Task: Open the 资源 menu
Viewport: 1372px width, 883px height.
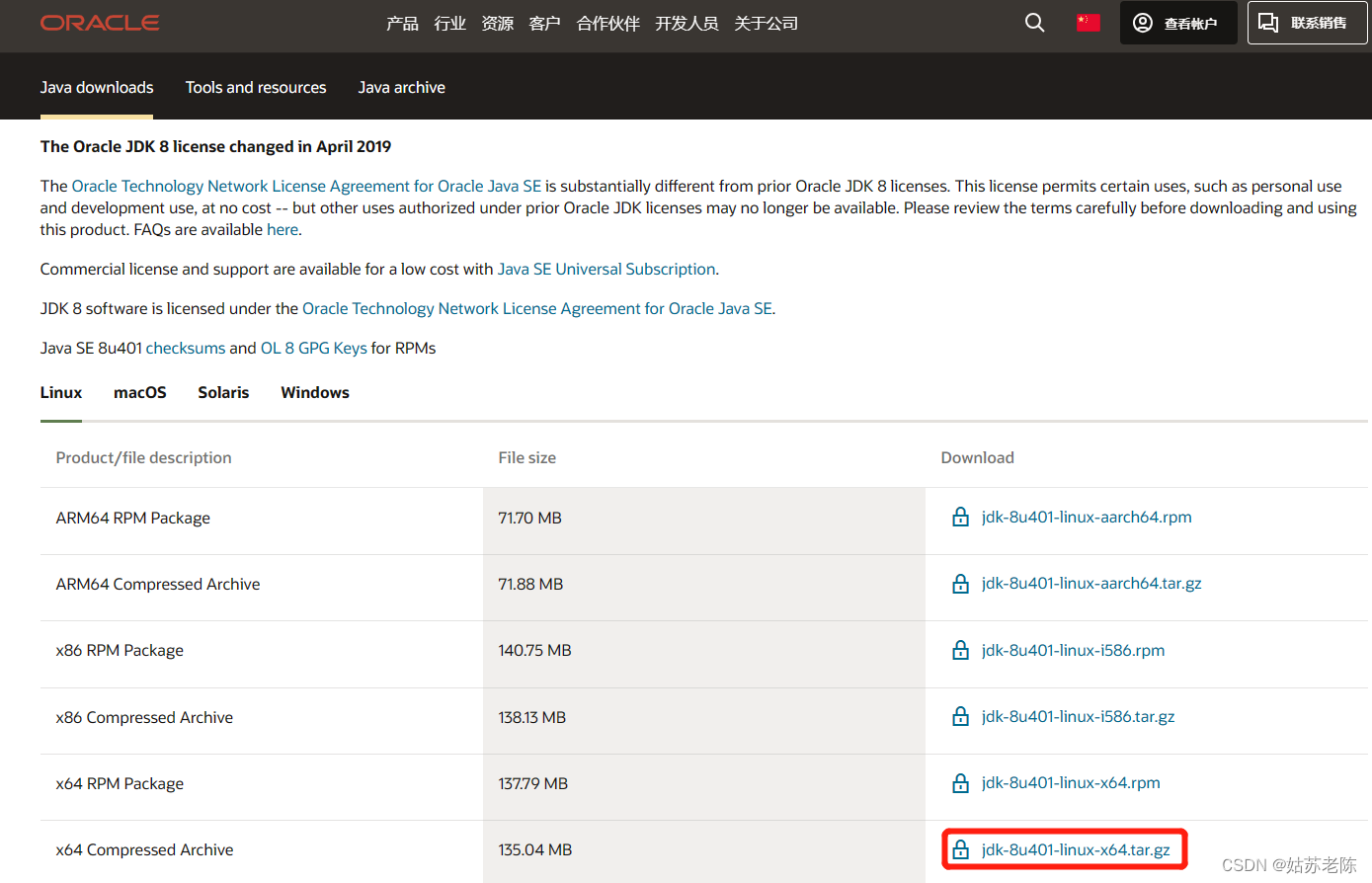Action: [497, 23]
